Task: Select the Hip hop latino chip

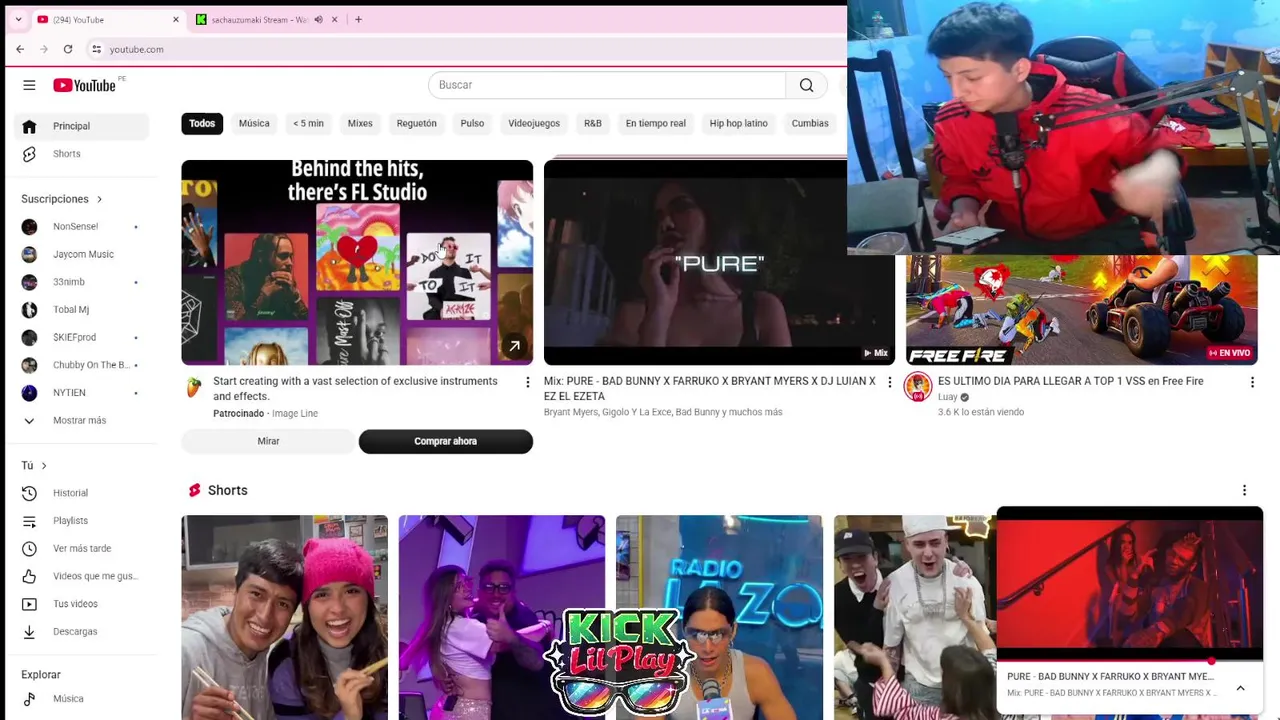Action: tap(738, 123)
